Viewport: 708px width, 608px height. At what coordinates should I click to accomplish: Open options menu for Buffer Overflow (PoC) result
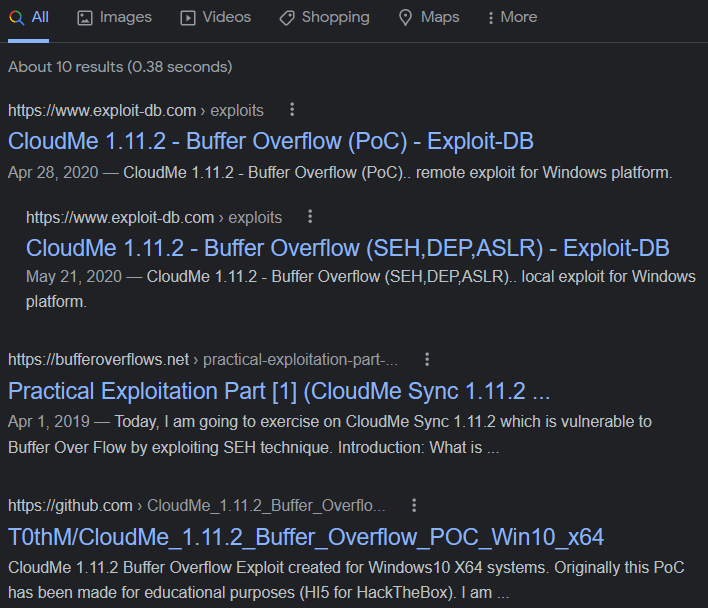point(292,110)
